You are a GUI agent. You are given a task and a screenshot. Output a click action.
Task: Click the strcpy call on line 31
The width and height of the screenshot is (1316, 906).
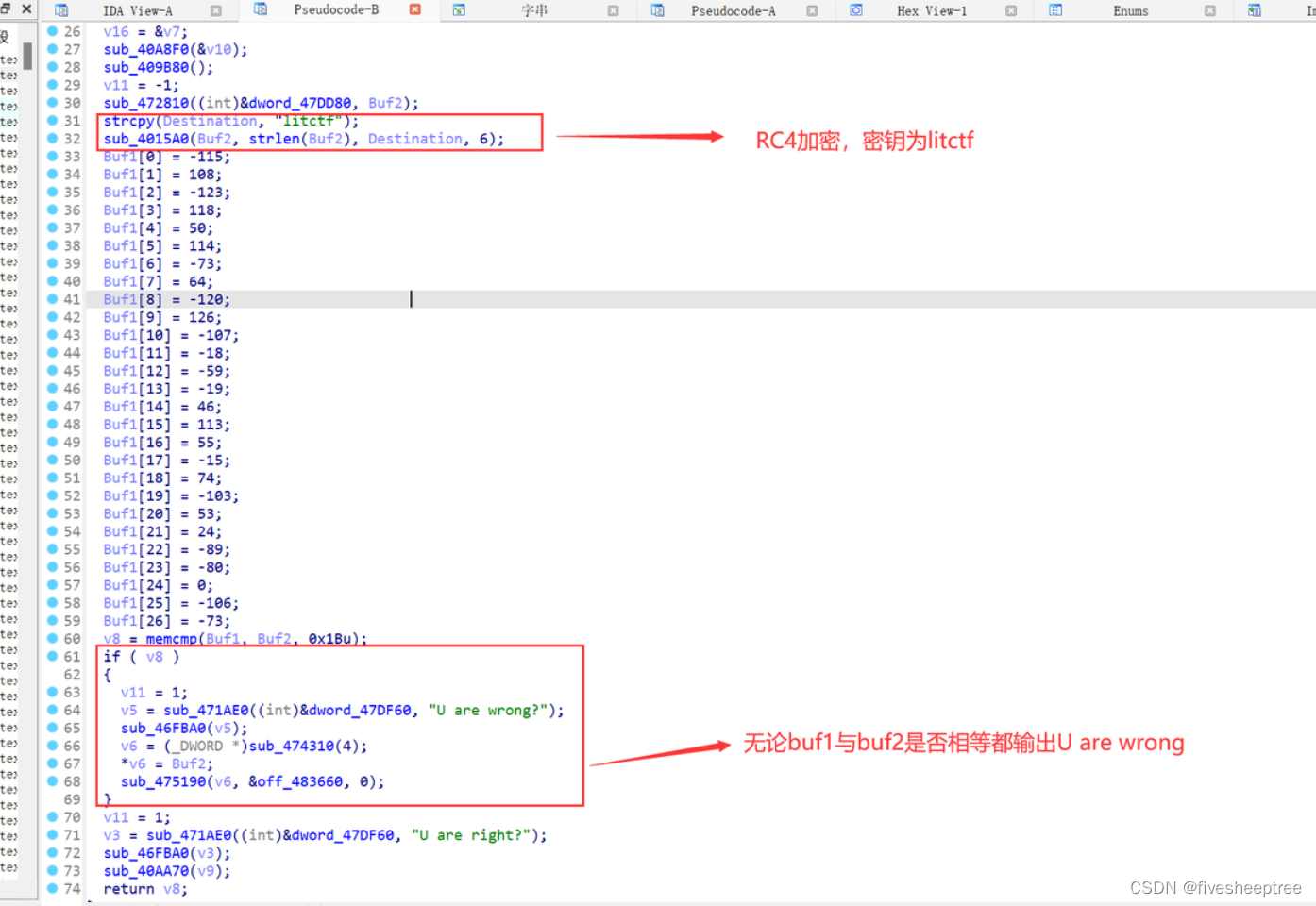tap(127, 121)
